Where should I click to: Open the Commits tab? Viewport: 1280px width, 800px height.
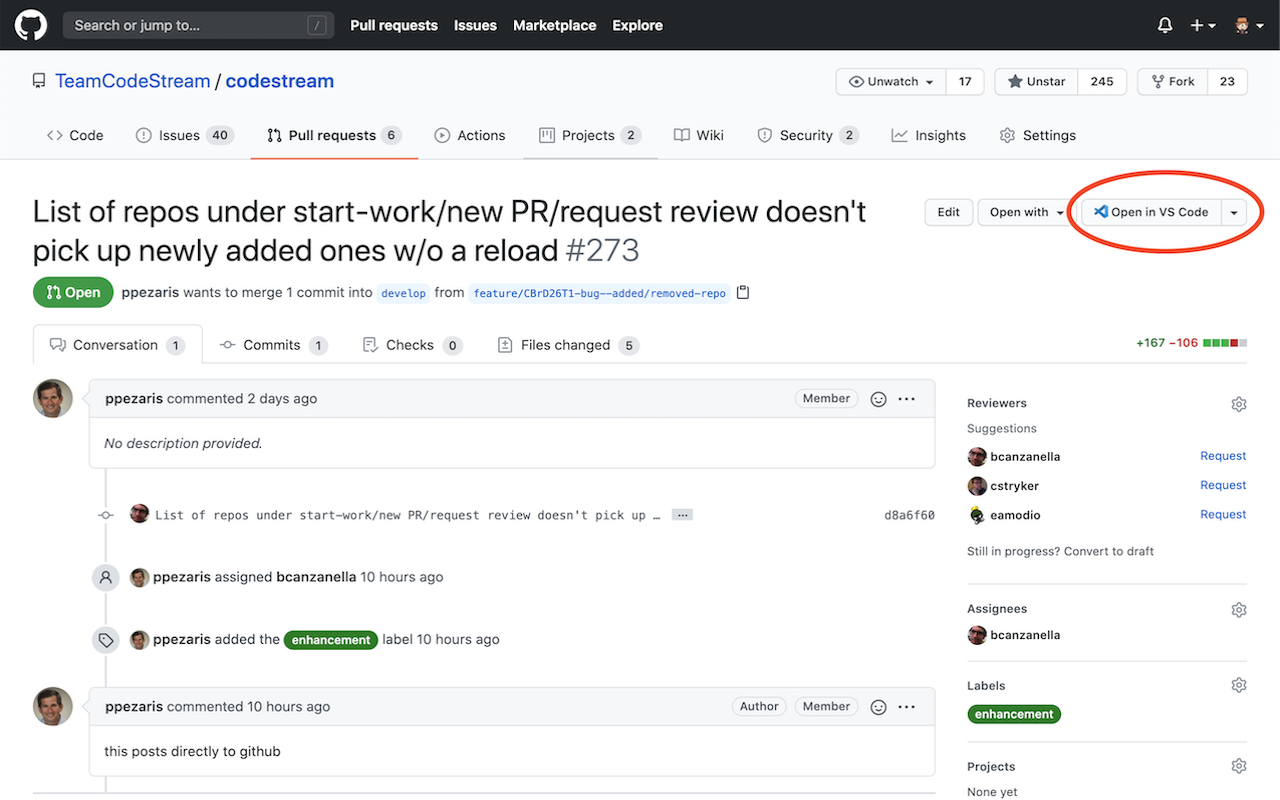coord(273,345)
